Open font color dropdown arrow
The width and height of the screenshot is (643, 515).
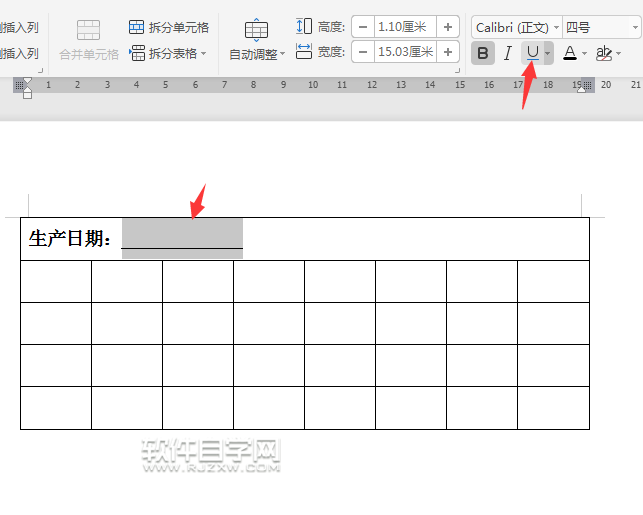coord(584,53)
